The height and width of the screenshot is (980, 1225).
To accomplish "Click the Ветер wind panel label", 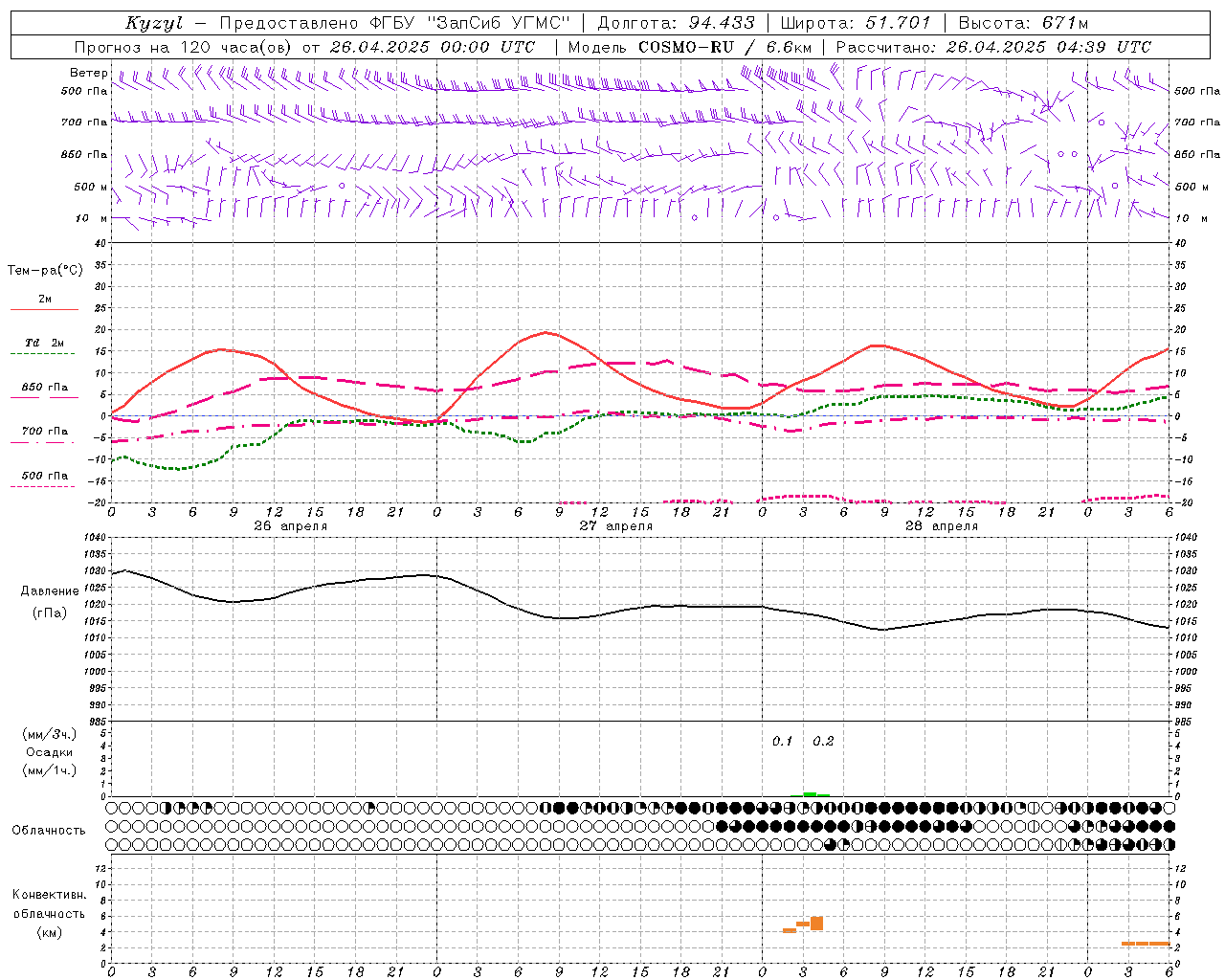I will pos(89,73).
